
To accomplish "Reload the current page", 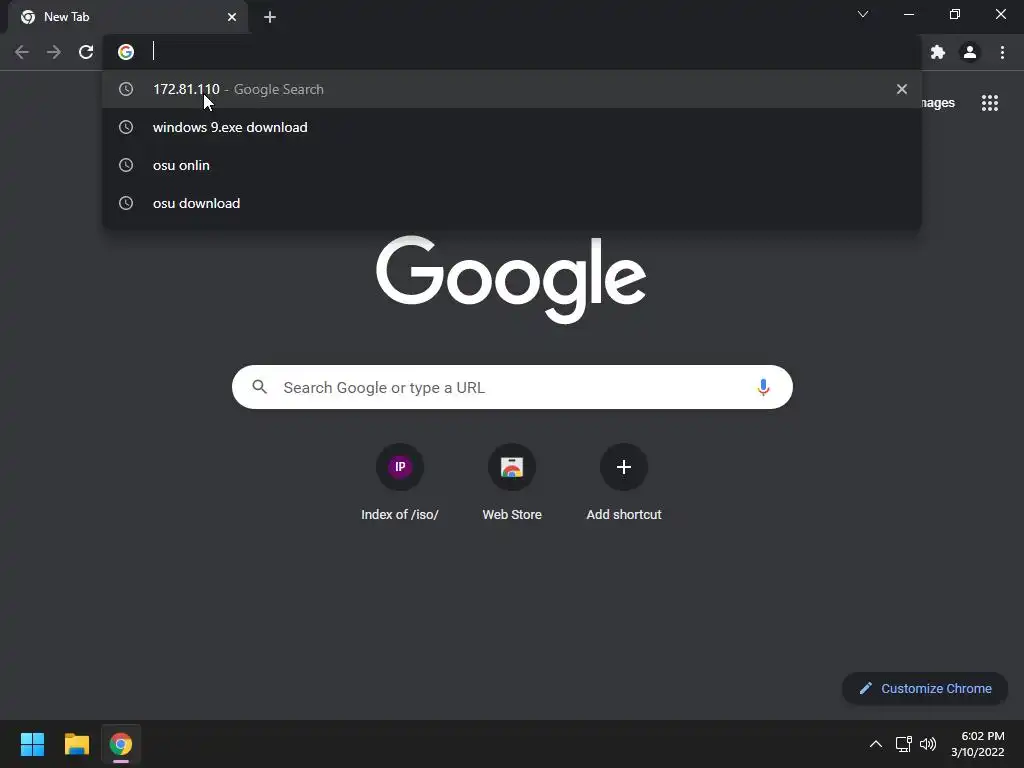I will (x=86, y=52).
